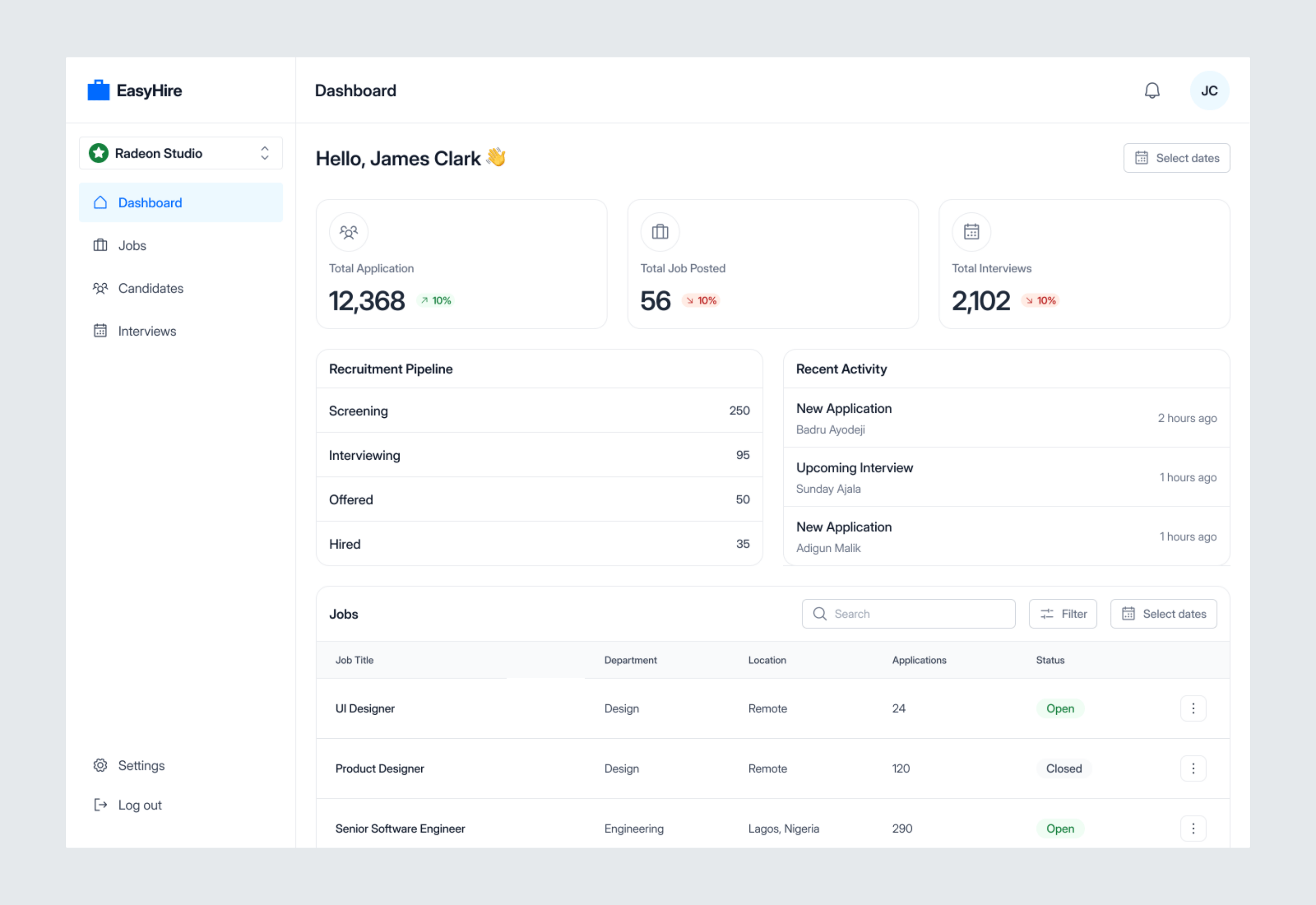Click the green 10% up badge
Image resolution: width=1316 pixels, height=905 pixels.
[435, 300]
